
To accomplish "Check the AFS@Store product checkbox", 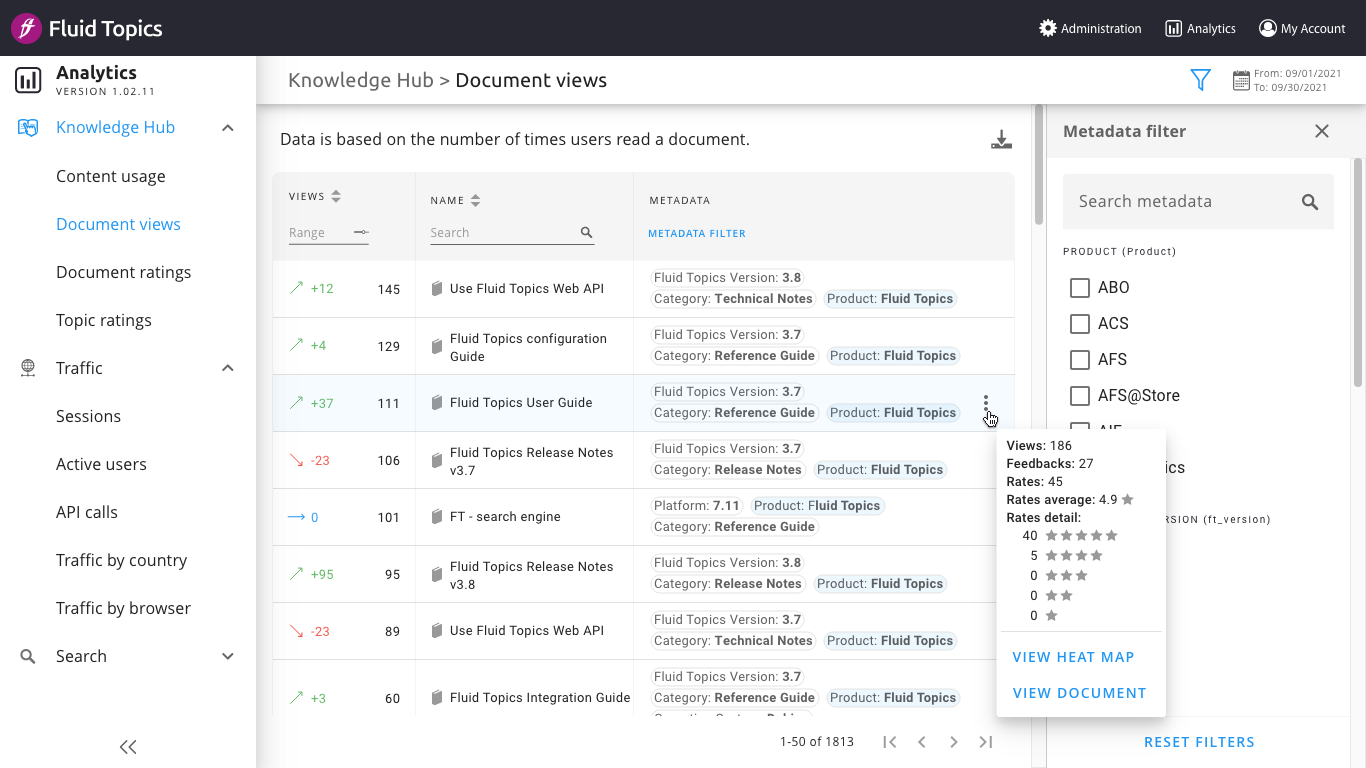I will tap(1080, 396).
